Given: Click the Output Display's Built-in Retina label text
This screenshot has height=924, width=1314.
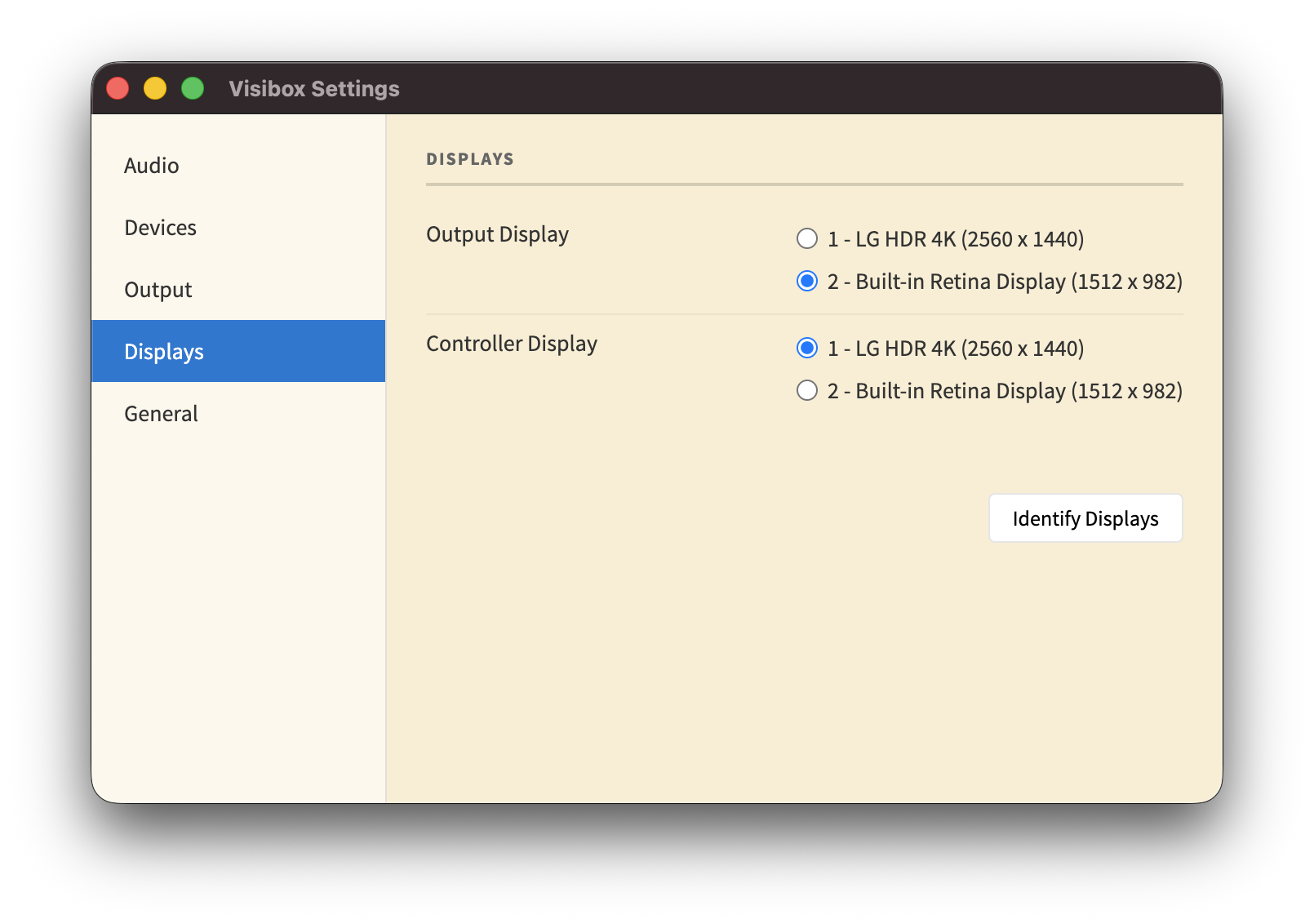Looking at the screenshot, I should pos(1005,282).
